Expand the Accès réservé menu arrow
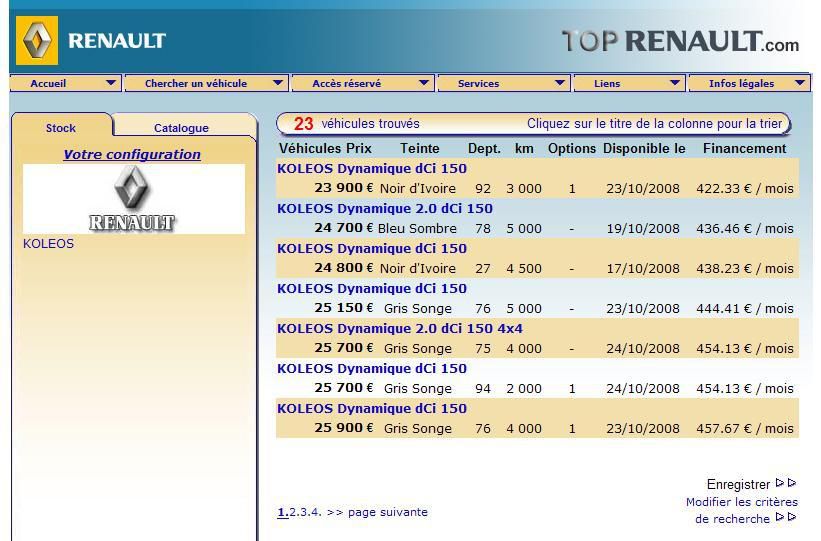The width and height of the screenshot is (821, 541). 424,83
